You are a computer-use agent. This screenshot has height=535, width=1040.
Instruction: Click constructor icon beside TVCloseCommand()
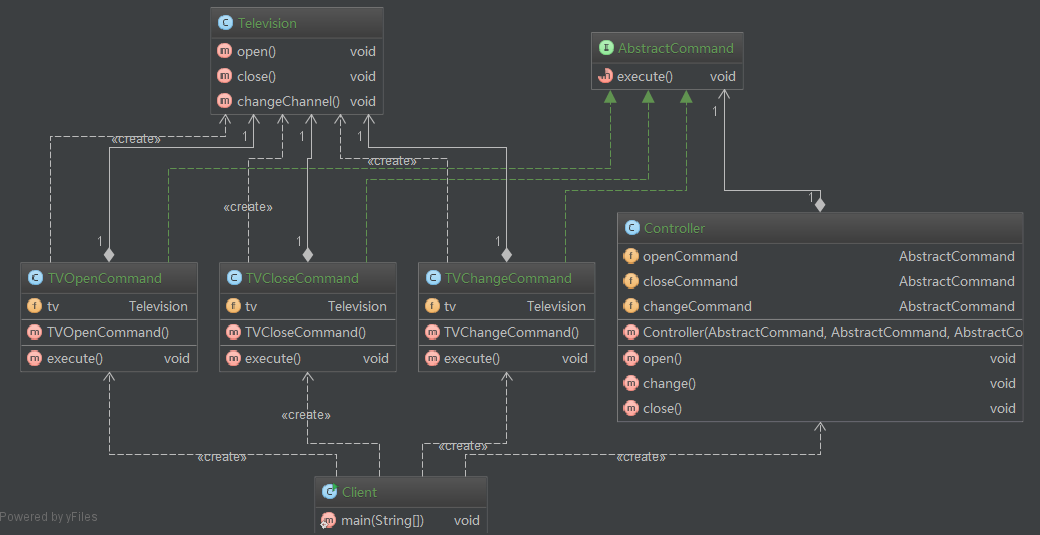pyautogui.click(x=233, y=332)
